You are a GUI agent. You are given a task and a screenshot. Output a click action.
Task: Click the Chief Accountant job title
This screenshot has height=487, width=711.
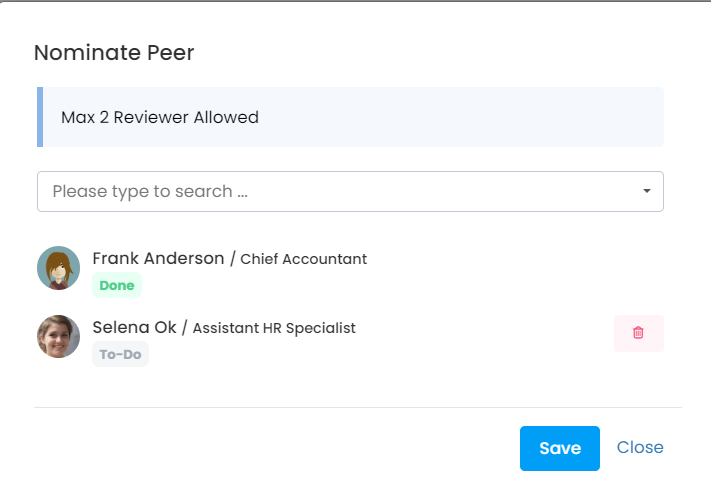click(304, 259)
